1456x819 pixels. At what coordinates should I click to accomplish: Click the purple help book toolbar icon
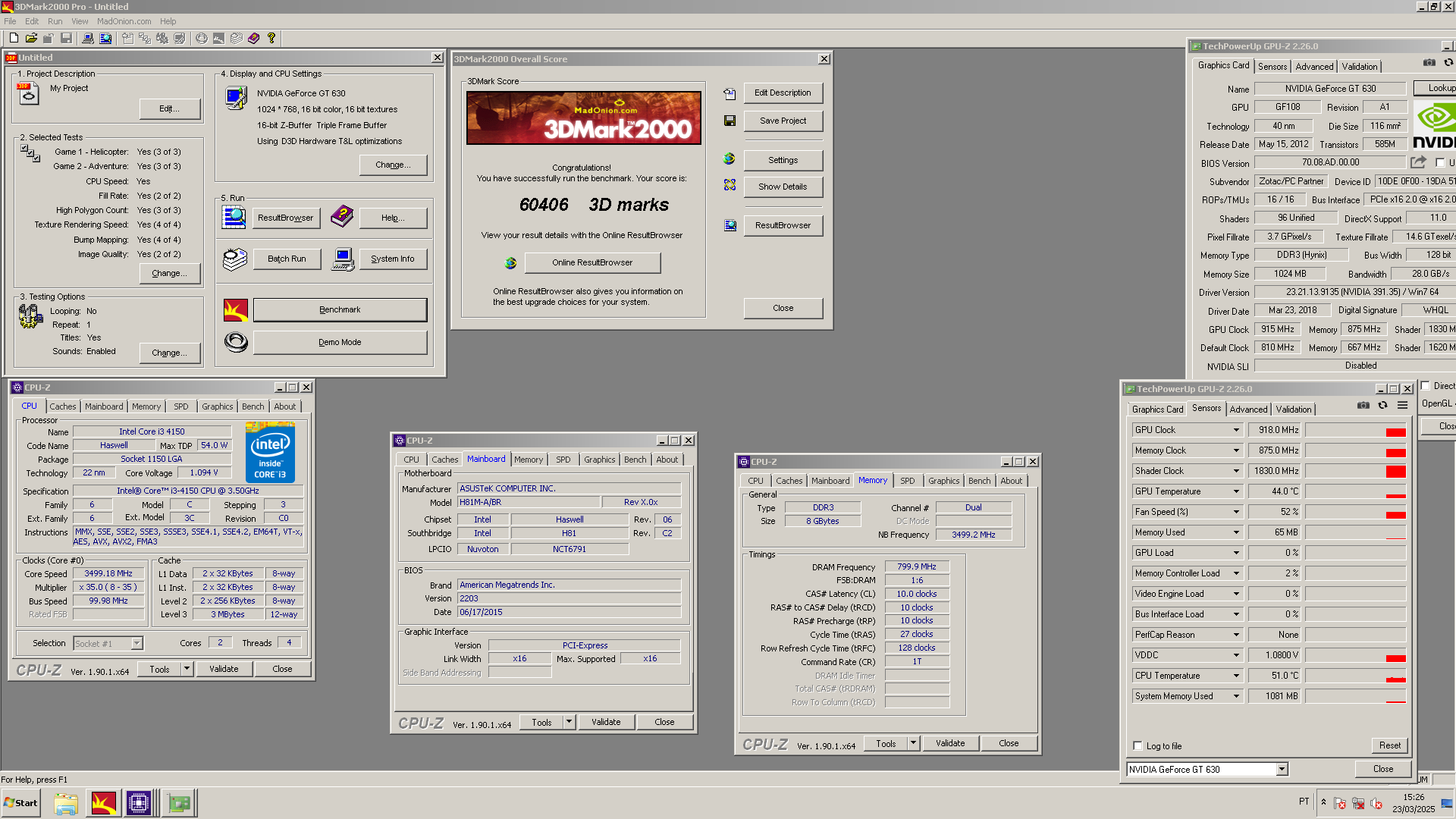253,38
